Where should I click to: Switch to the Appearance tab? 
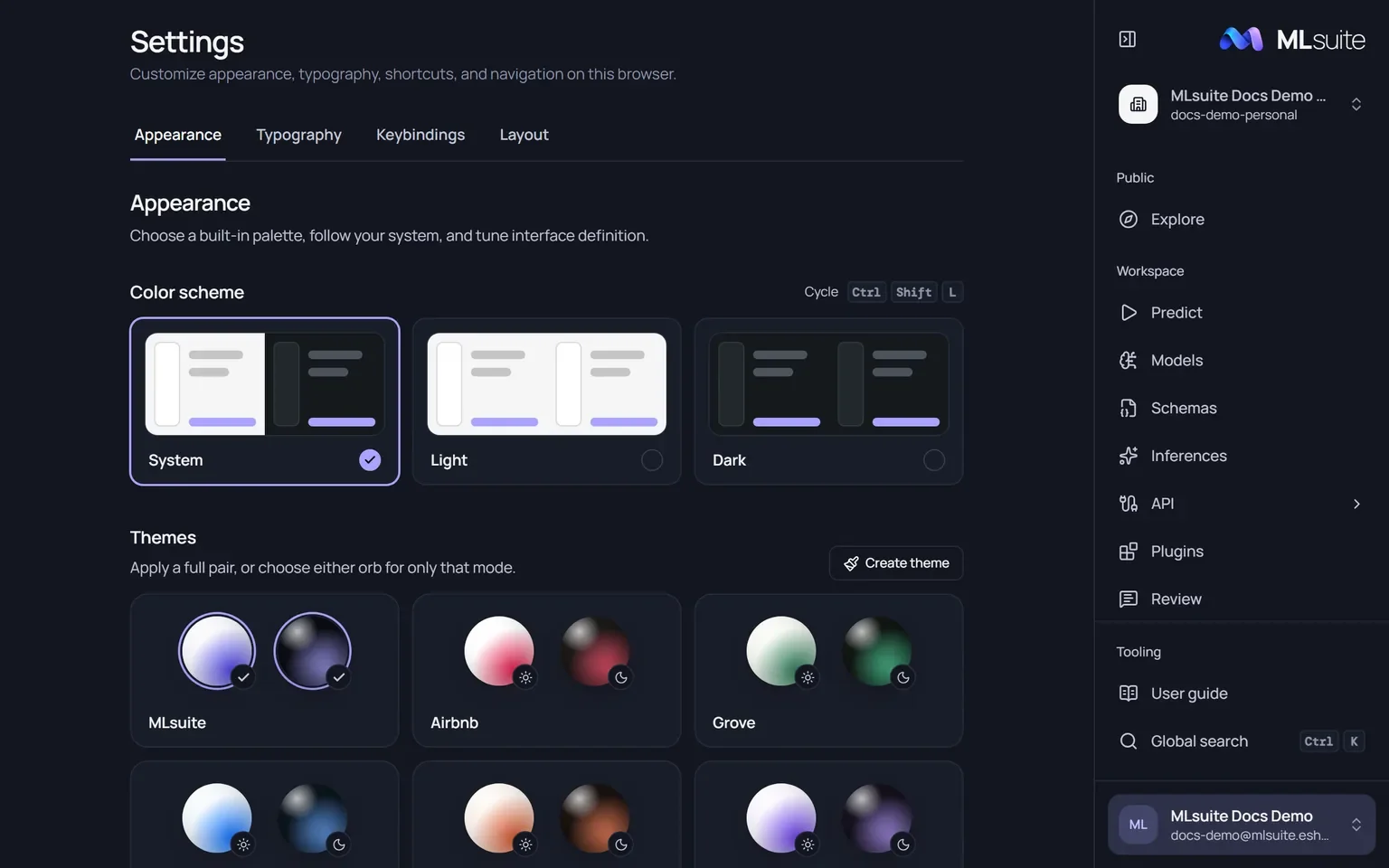[x=178, y=135]
